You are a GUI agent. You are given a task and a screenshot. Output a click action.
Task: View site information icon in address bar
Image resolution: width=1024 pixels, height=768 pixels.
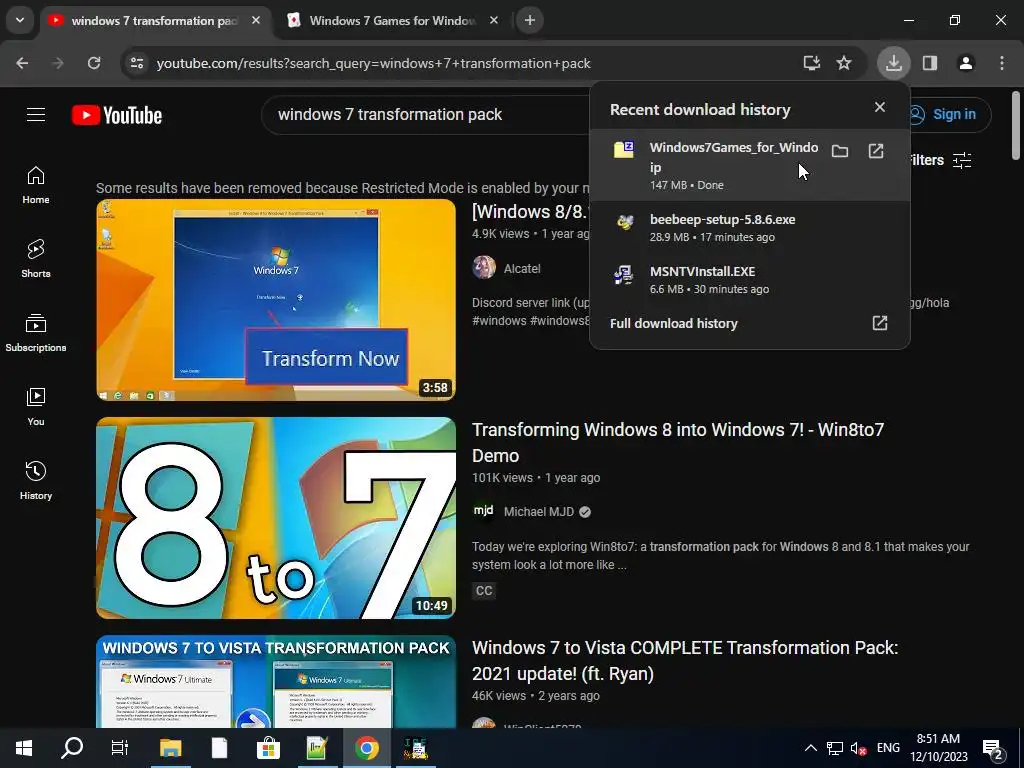pos(137,63)
